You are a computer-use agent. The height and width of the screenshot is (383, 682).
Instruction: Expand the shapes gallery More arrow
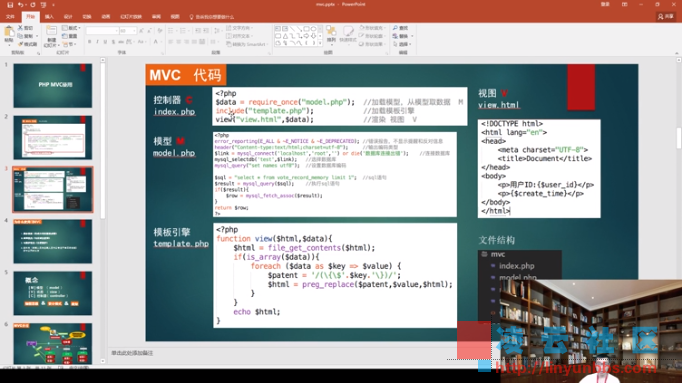click(x=321, y=43)
